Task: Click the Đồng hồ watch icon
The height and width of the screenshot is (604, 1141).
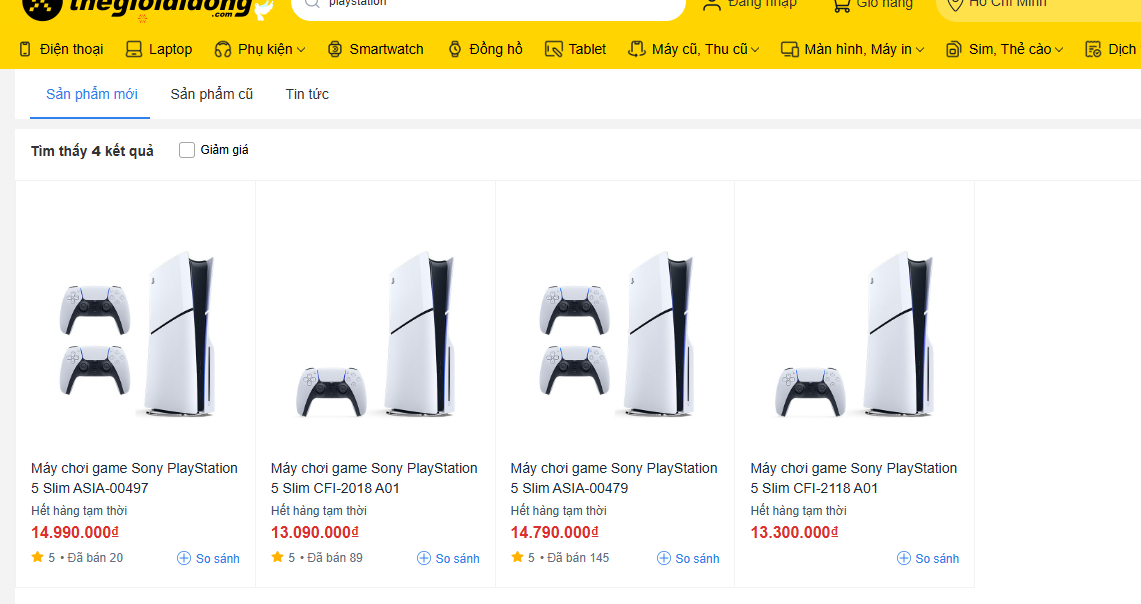Action: click(455, 49)
